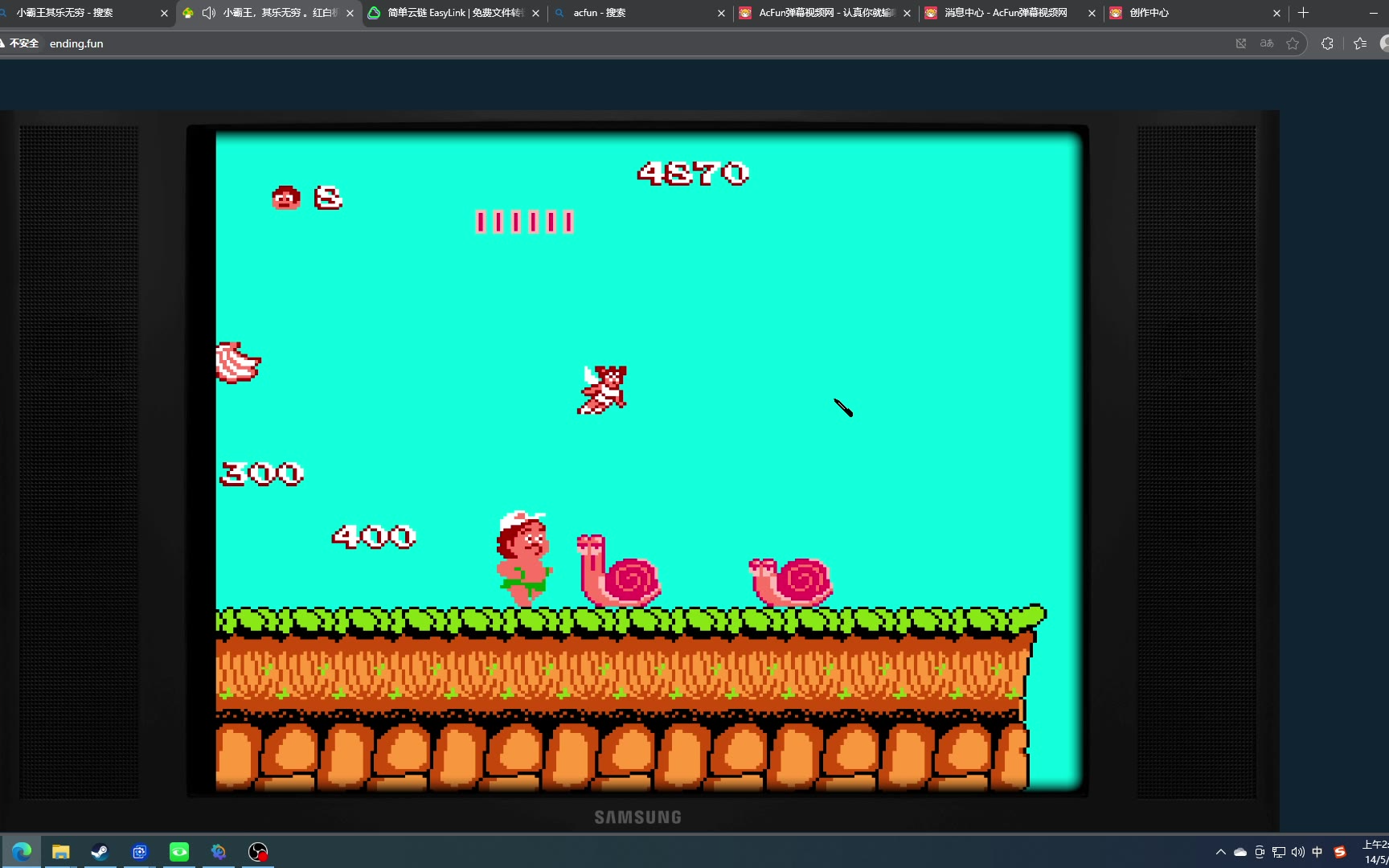Click the far-right pink snail
This screenshot has width=1389, height=868.
point(791,582)
